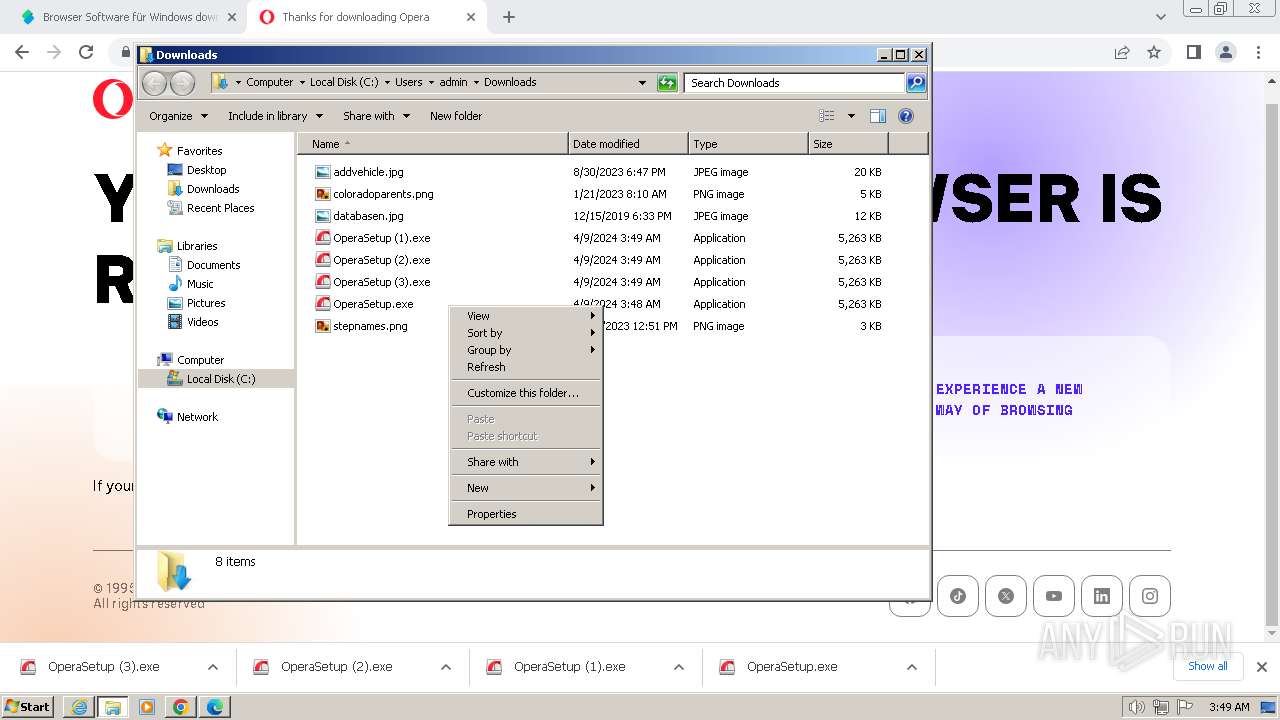Viewport: 1280px width, 720px height.
Task: Open the TikTok social icon
Action: click(958, 596)
